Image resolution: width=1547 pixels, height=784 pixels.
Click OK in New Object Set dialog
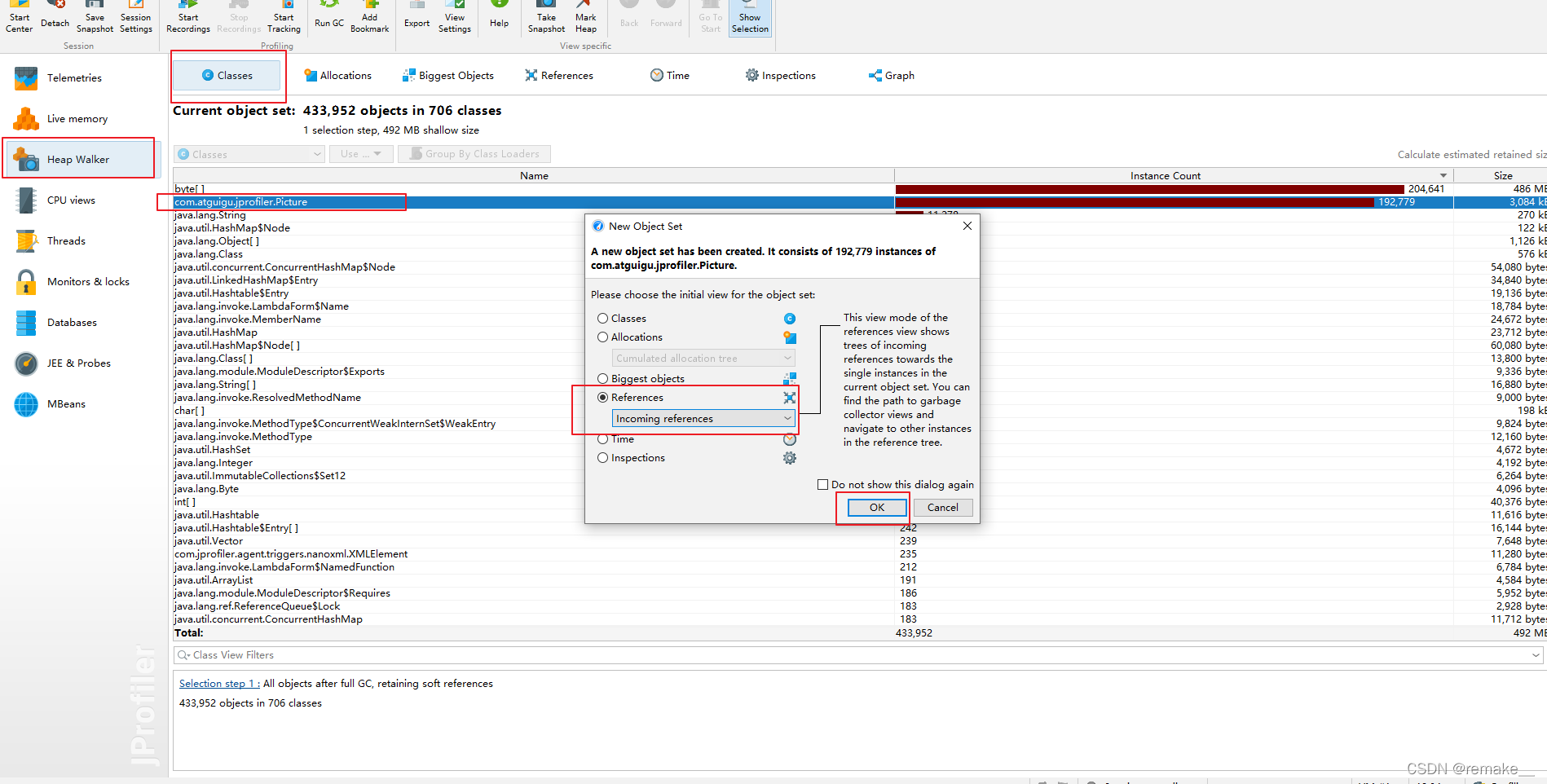[877, 508]
